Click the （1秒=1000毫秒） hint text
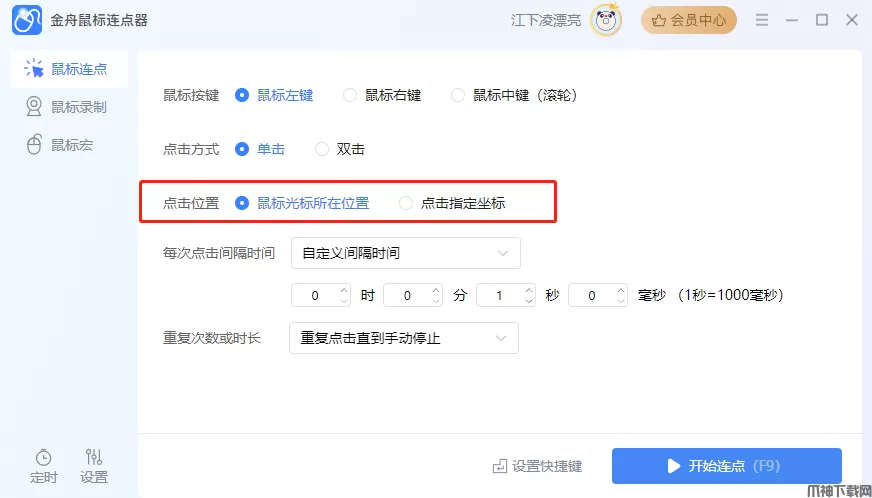Viewport: 872px width, 498px height. pos(730,295)
